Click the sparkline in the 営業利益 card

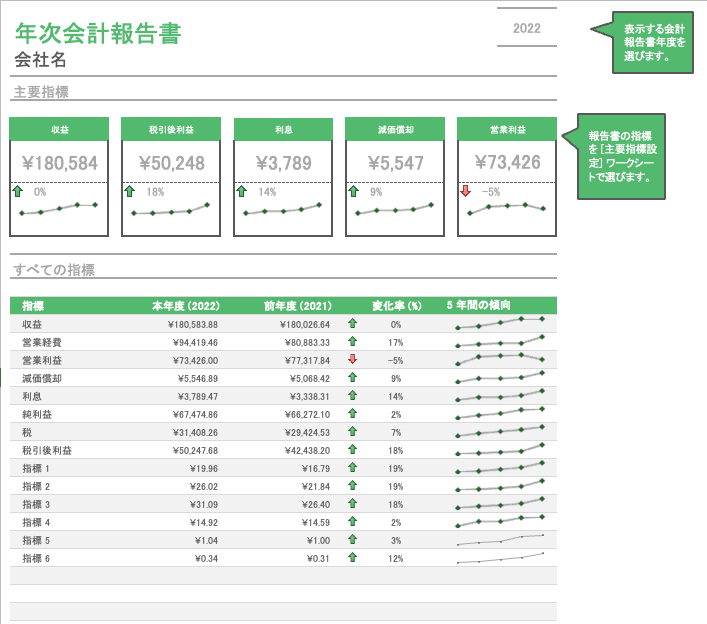pos(506,209)
